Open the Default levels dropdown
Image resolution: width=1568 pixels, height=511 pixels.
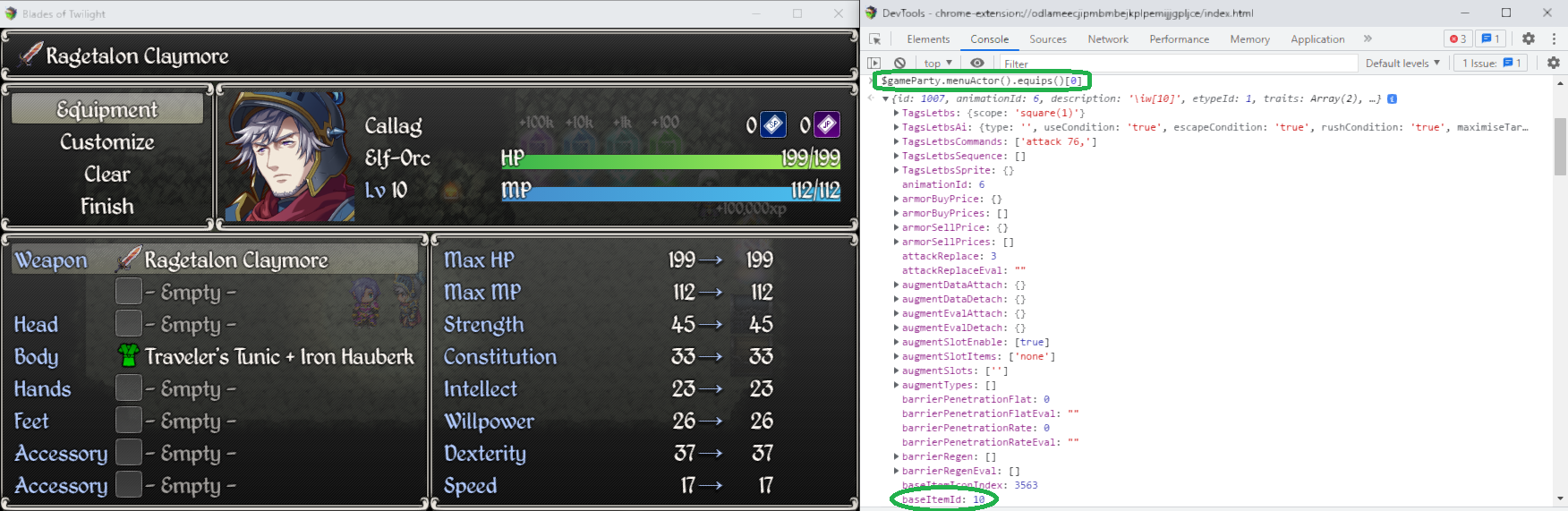point(1402,64)
